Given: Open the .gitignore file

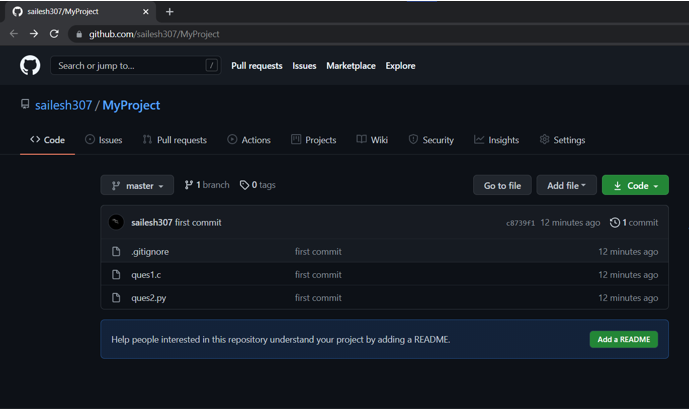Looking at the screenshot, I should (150, 252).
